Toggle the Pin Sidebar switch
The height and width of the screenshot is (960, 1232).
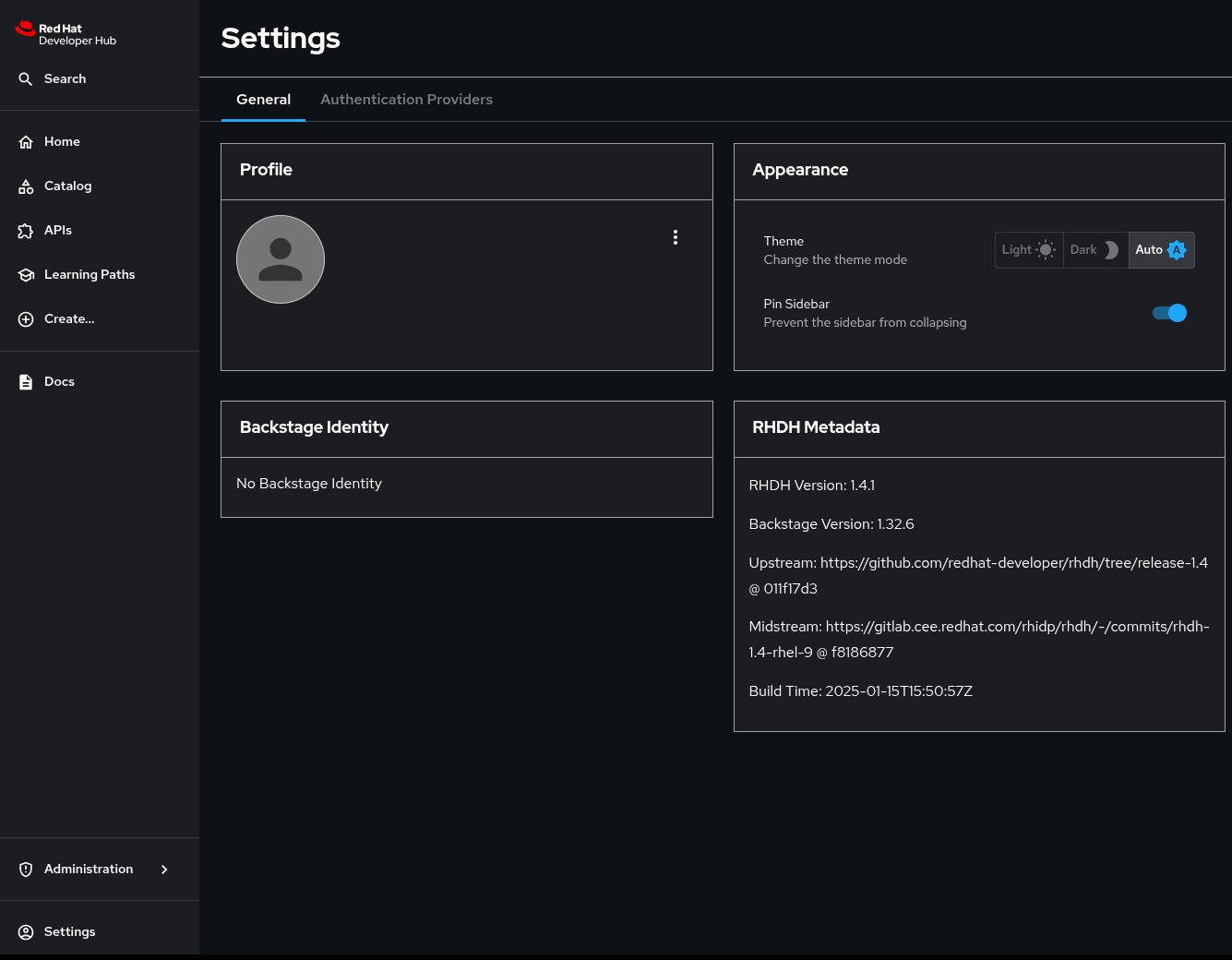[x=1169, y=313]
